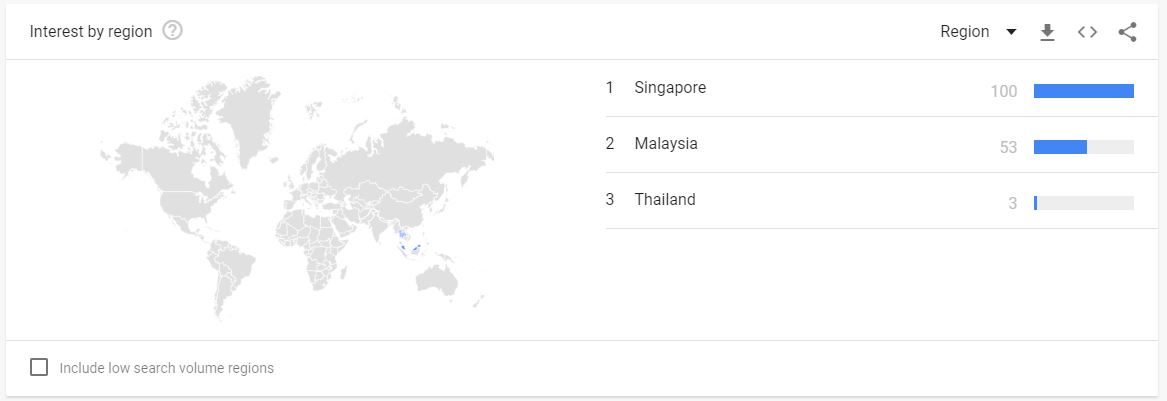This screenshot has width=1167, height=401.
Task: Click Malaysia's score value 53
Action: (x=1008, y=148)
